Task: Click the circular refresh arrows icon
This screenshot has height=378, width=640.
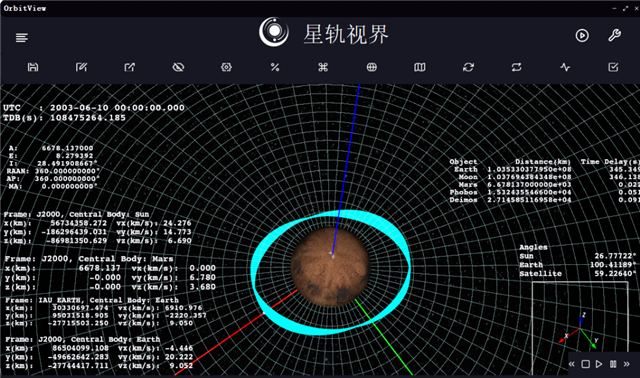Action: point(468,67)
